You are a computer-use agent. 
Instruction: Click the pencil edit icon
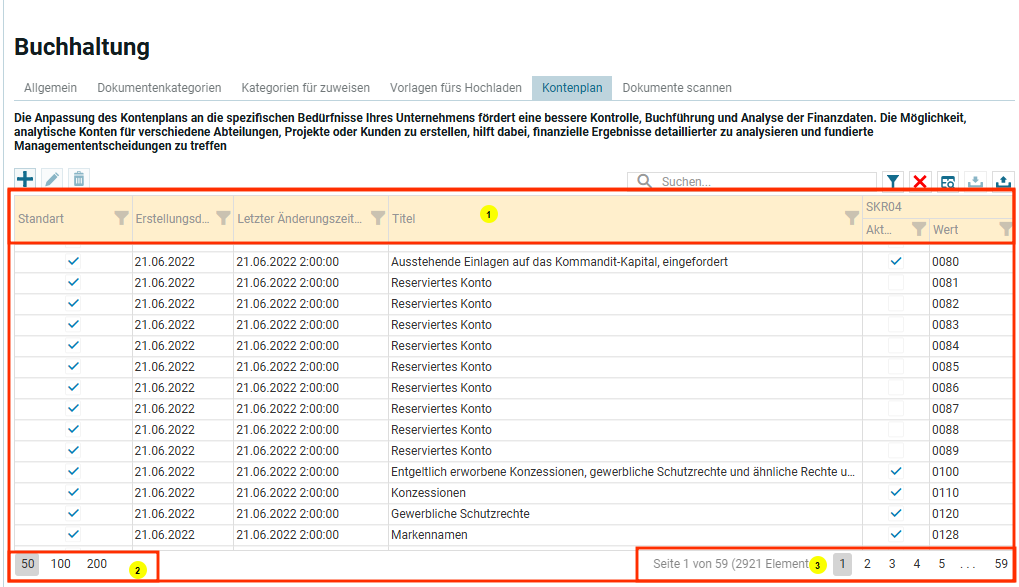[x=52, y=179]
